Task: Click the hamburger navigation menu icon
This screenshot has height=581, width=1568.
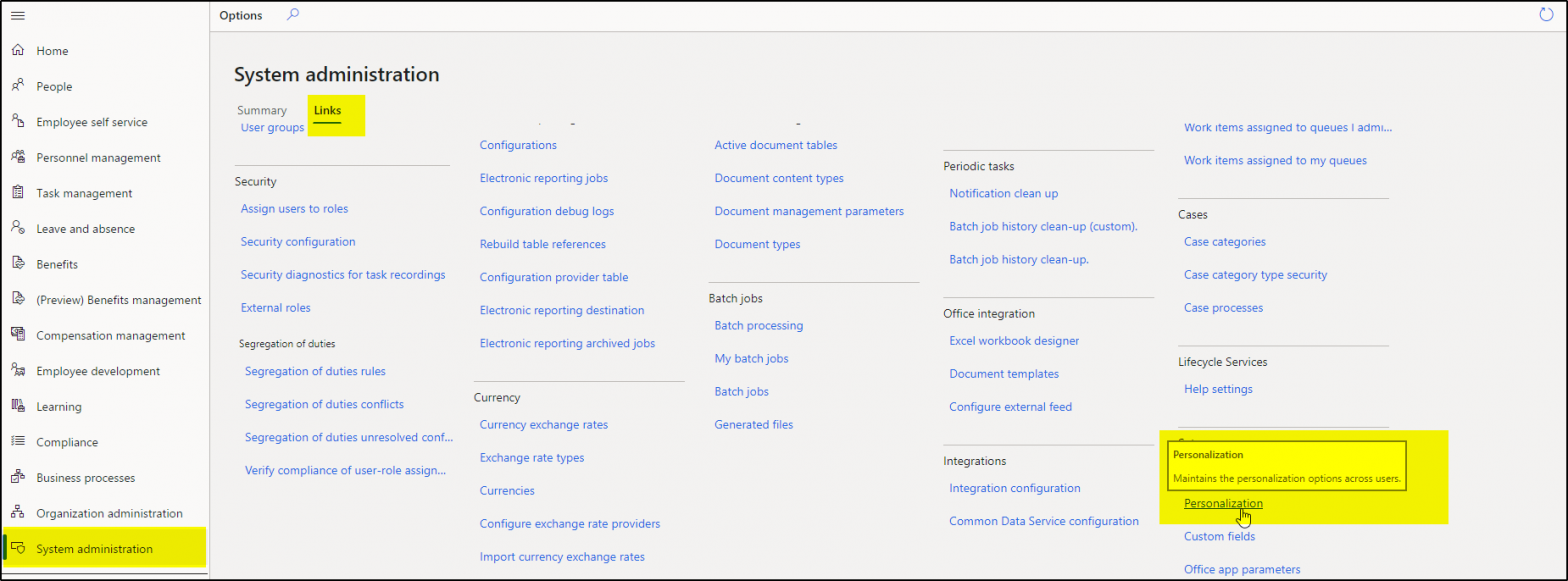Action: (18, 16)
